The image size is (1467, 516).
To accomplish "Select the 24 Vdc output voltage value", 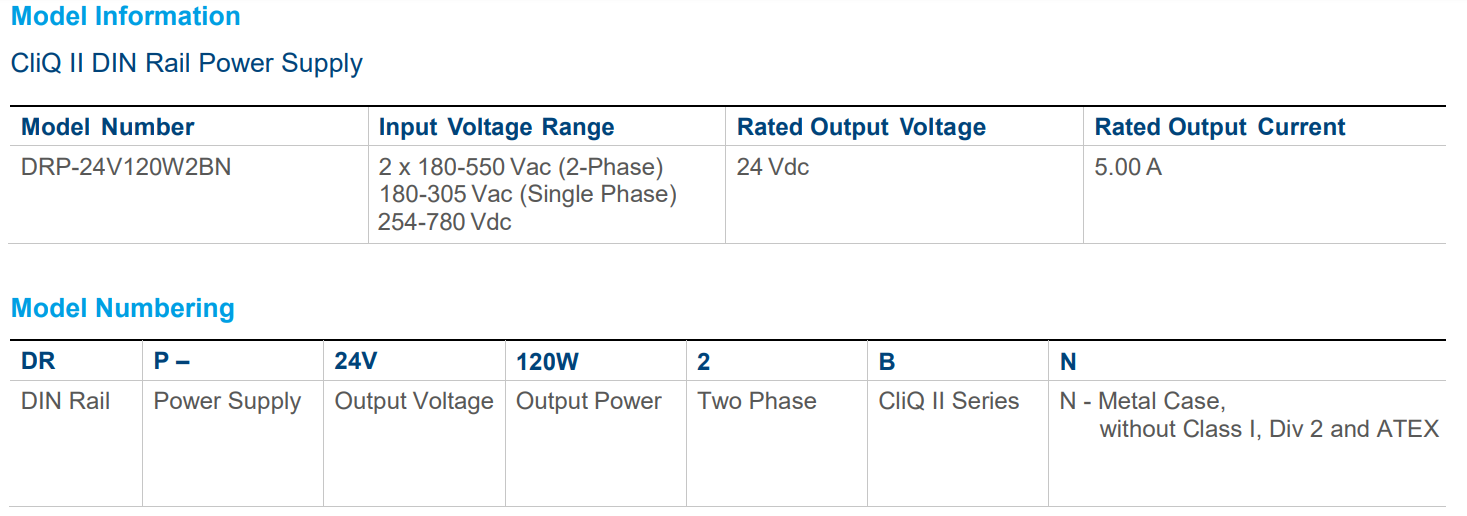I will pos(773,167).
